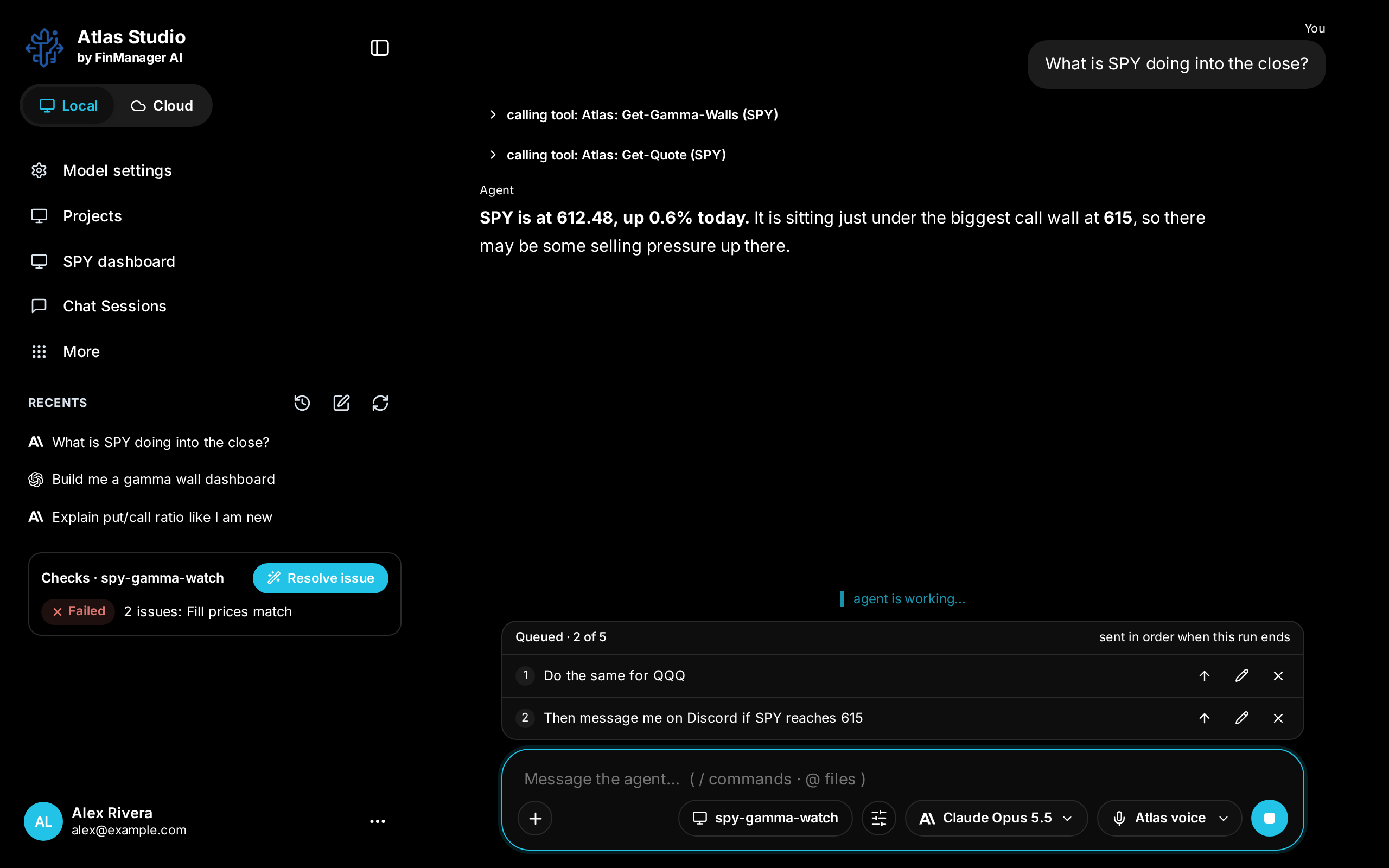This screenshot has width=1389, height=868.
Task: Open Chat Sessions
Action: pos(99,306)
